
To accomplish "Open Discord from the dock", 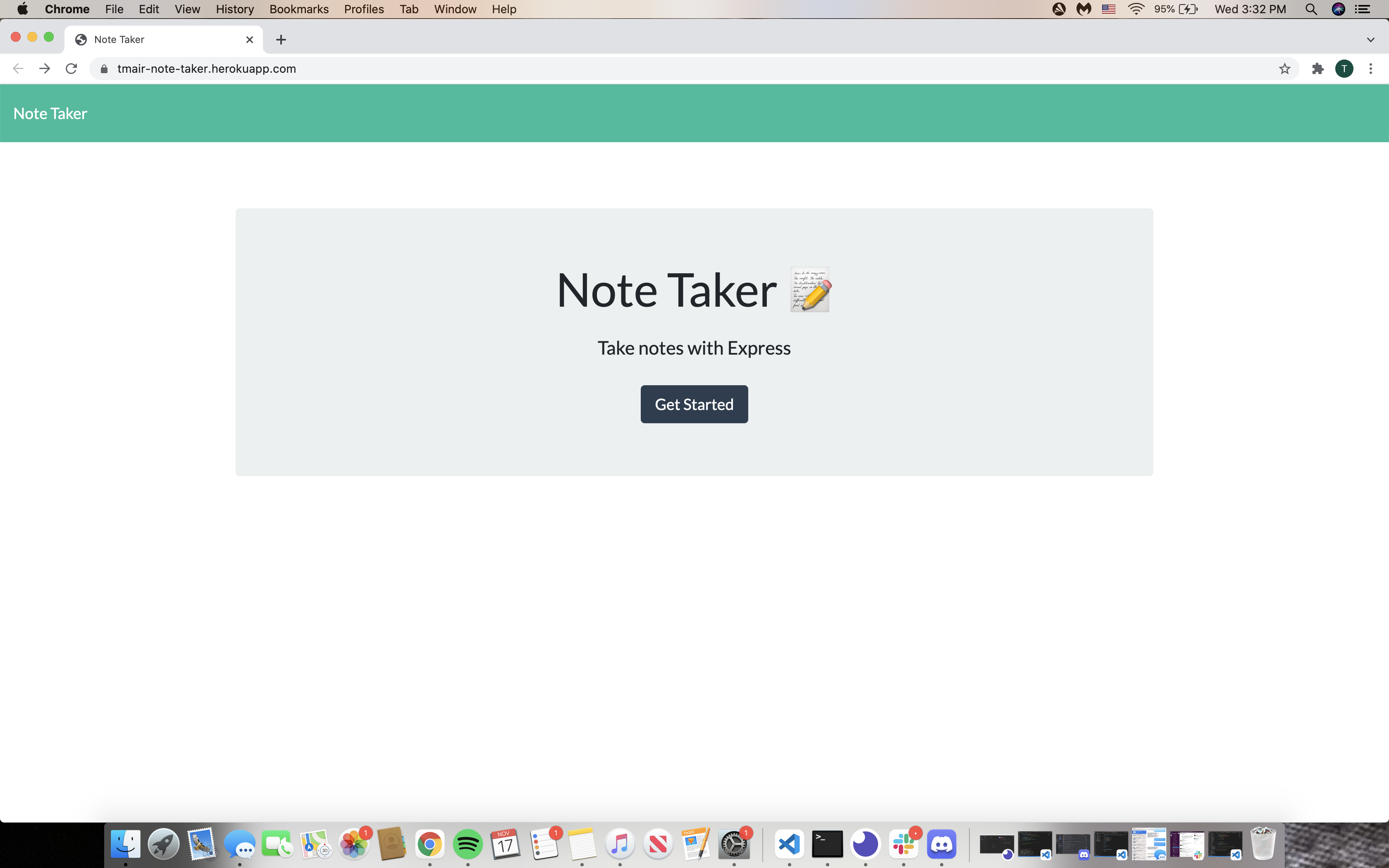I will tap(941, 844).
